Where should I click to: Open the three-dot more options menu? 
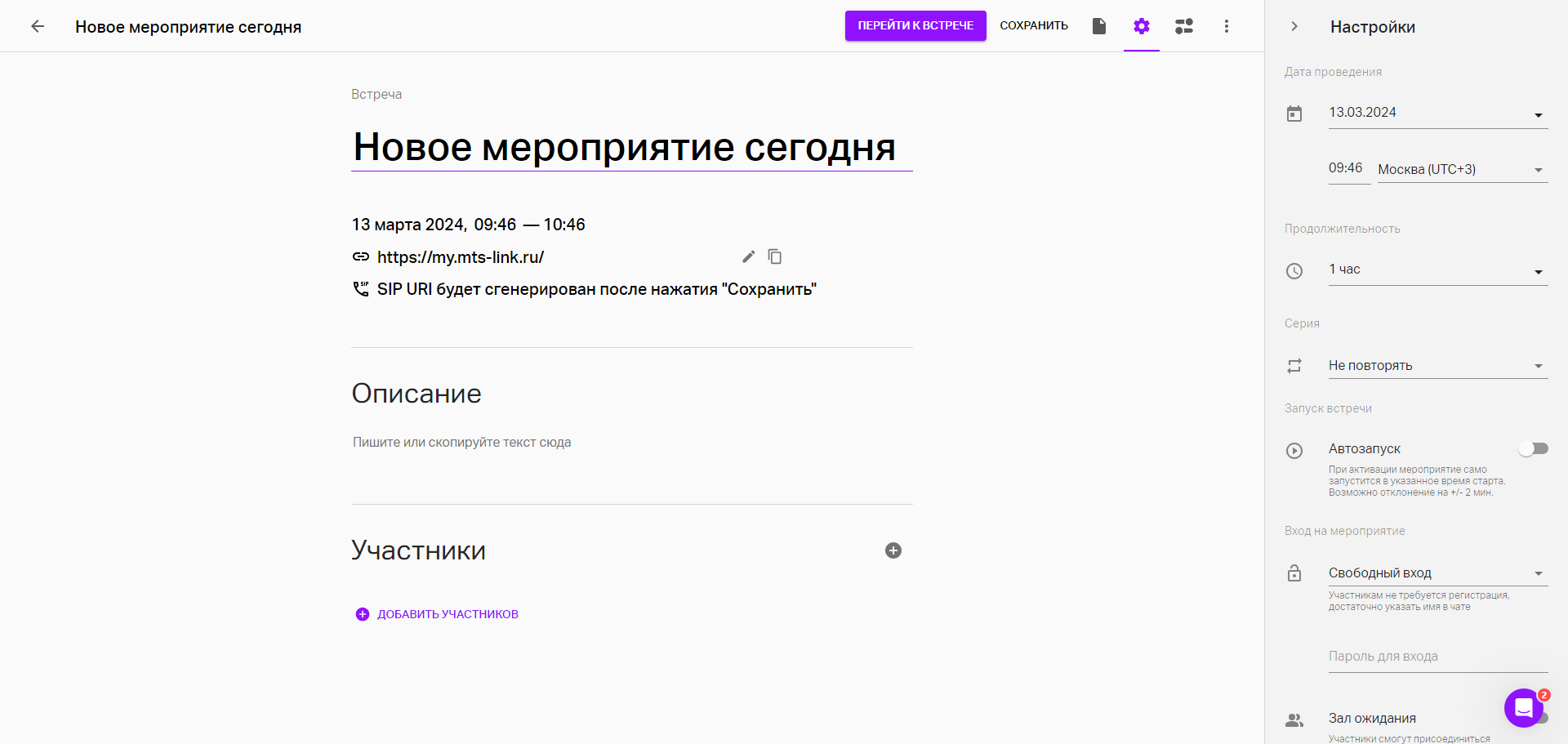(1227, 26)
